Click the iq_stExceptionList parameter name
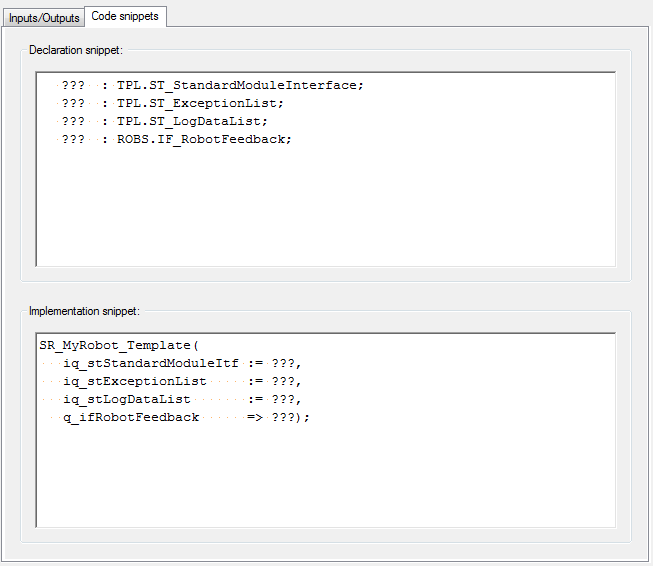The image size is (653, 566). [134, 381]
